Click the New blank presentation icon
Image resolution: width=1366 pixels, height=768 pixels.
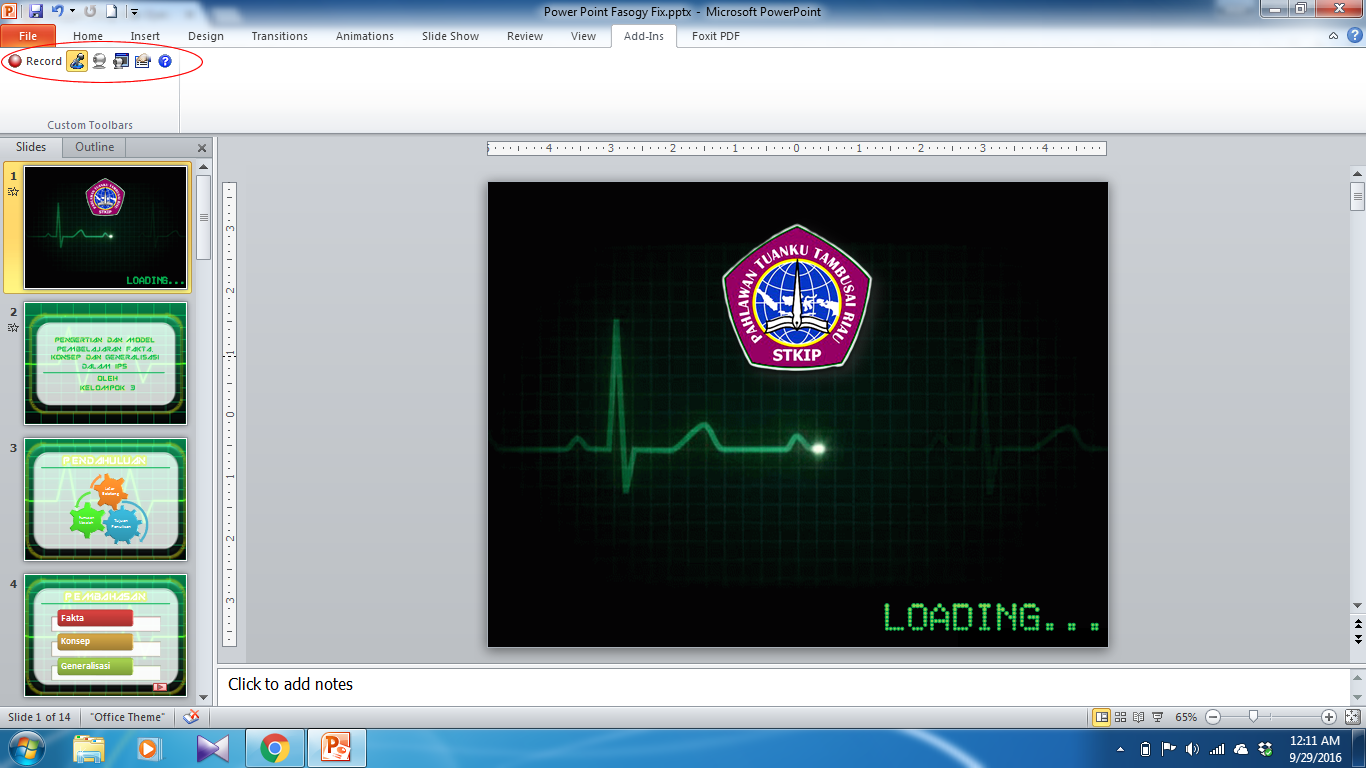(112, 12)
